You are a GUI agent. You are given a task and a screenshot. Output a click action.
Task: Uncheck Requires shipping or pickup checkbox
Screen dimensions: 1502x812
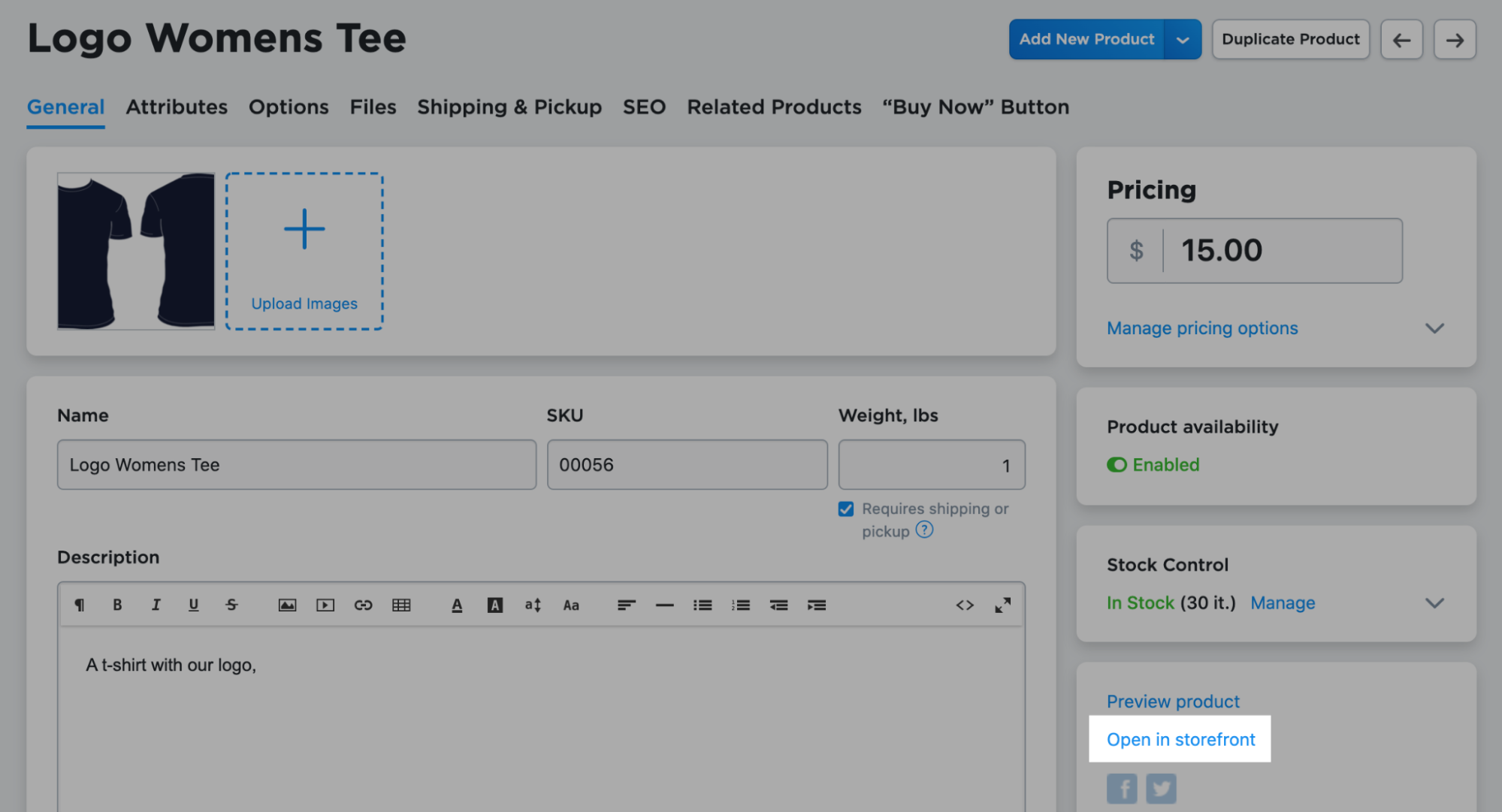coord(846,509)
